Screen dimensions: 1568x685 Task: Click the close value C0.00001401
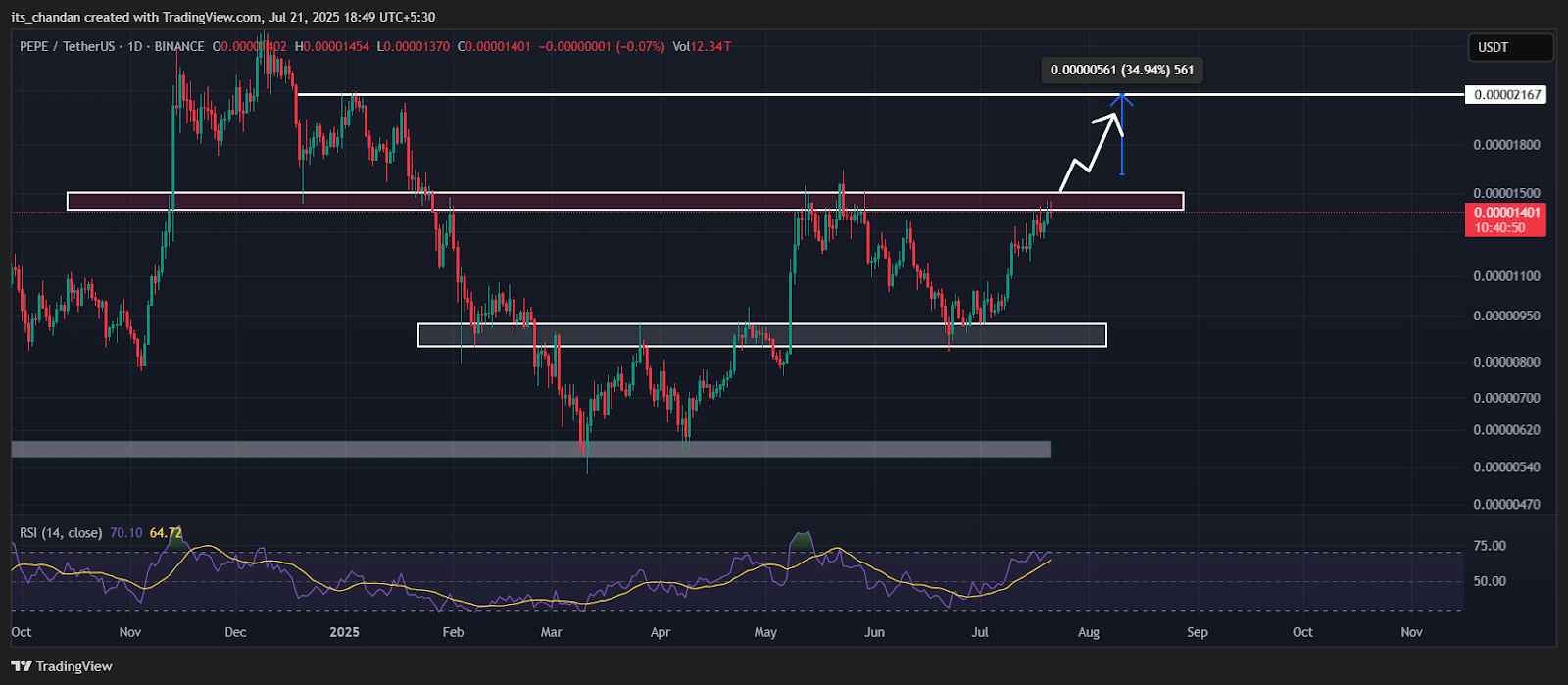coord(494,46)
